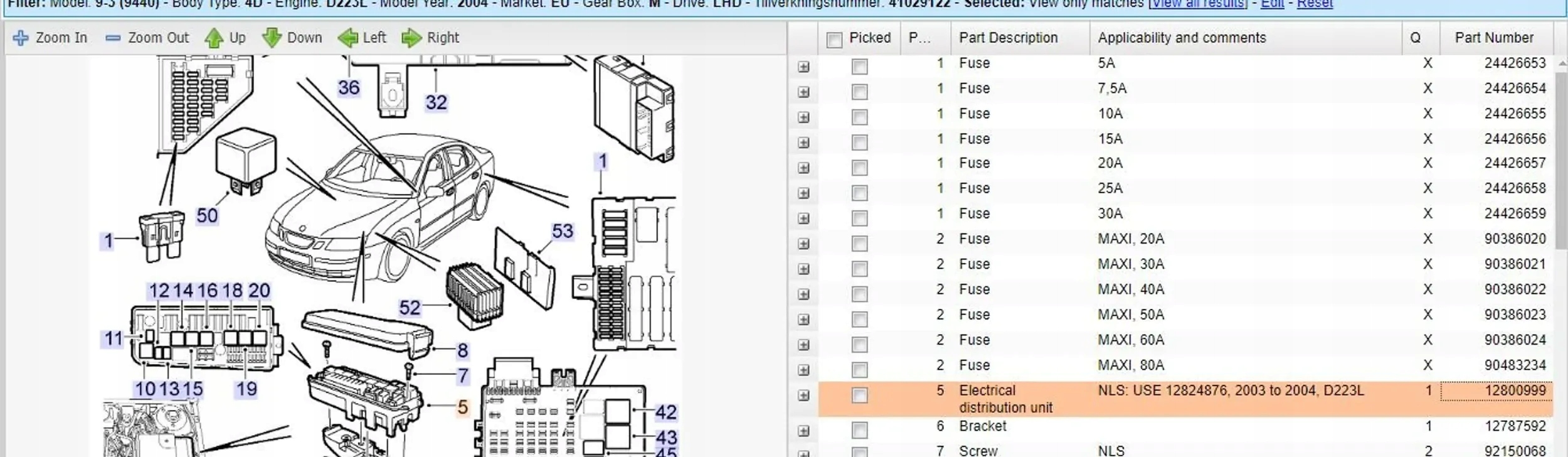Select diagram callout number 8
1568x457 pixels.
462,350
